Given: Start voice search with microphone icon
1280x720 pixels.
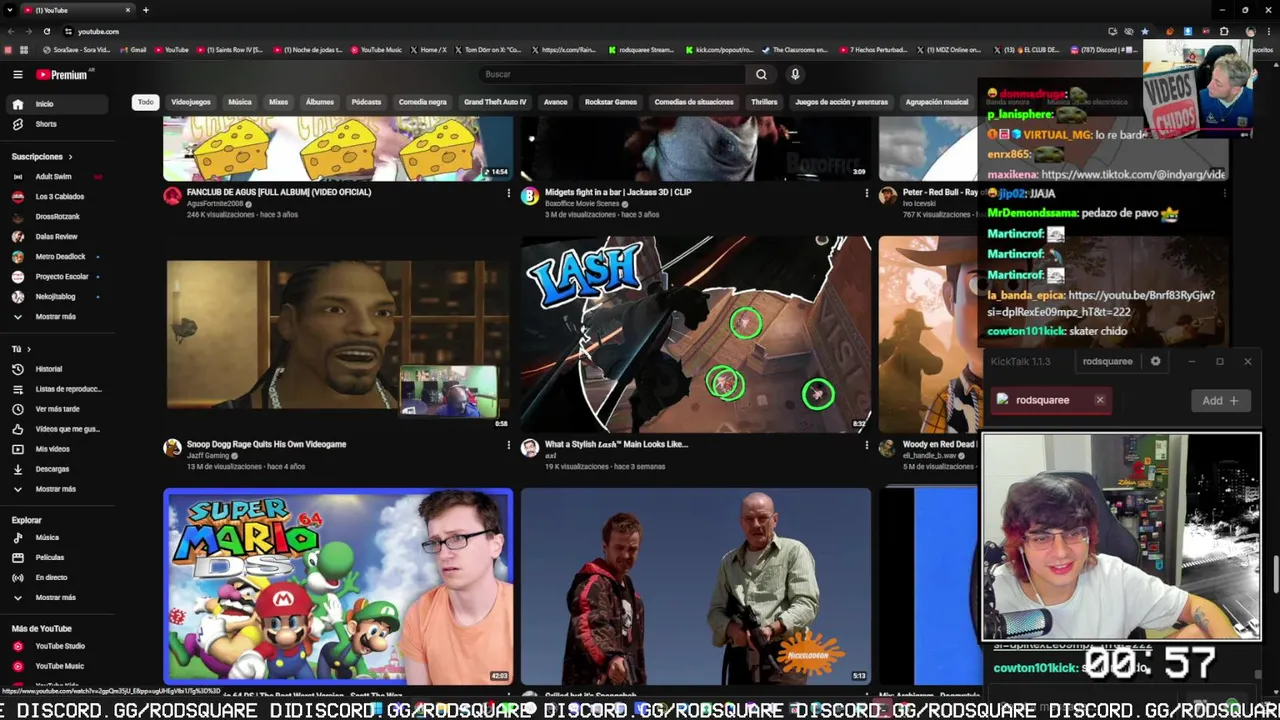Looking at the screenshot, I should [x=795, y=74].
